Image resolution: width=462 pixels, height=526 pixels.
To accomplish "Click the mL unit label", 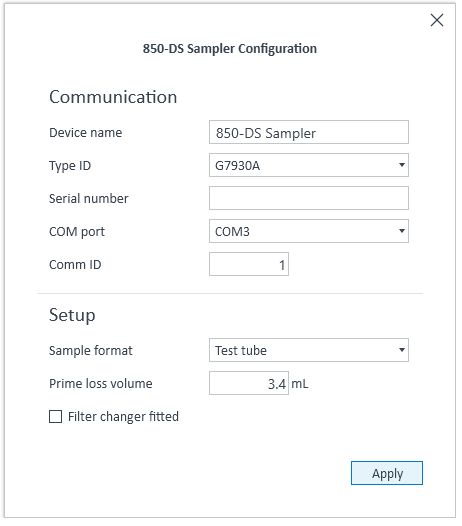I will 300,383.
